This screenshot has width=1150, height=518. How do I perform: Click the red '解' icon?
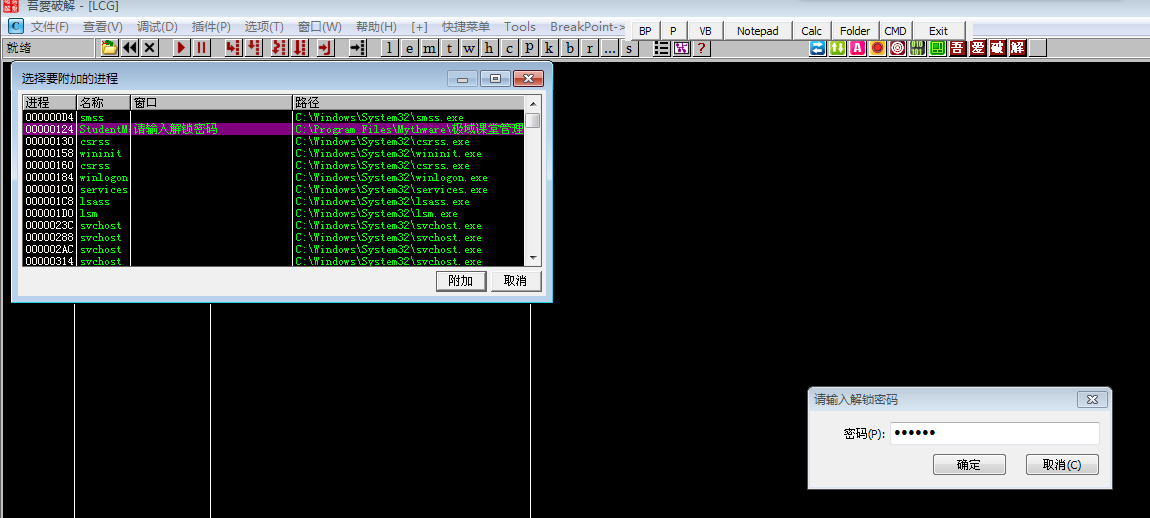click(1017, 48)
